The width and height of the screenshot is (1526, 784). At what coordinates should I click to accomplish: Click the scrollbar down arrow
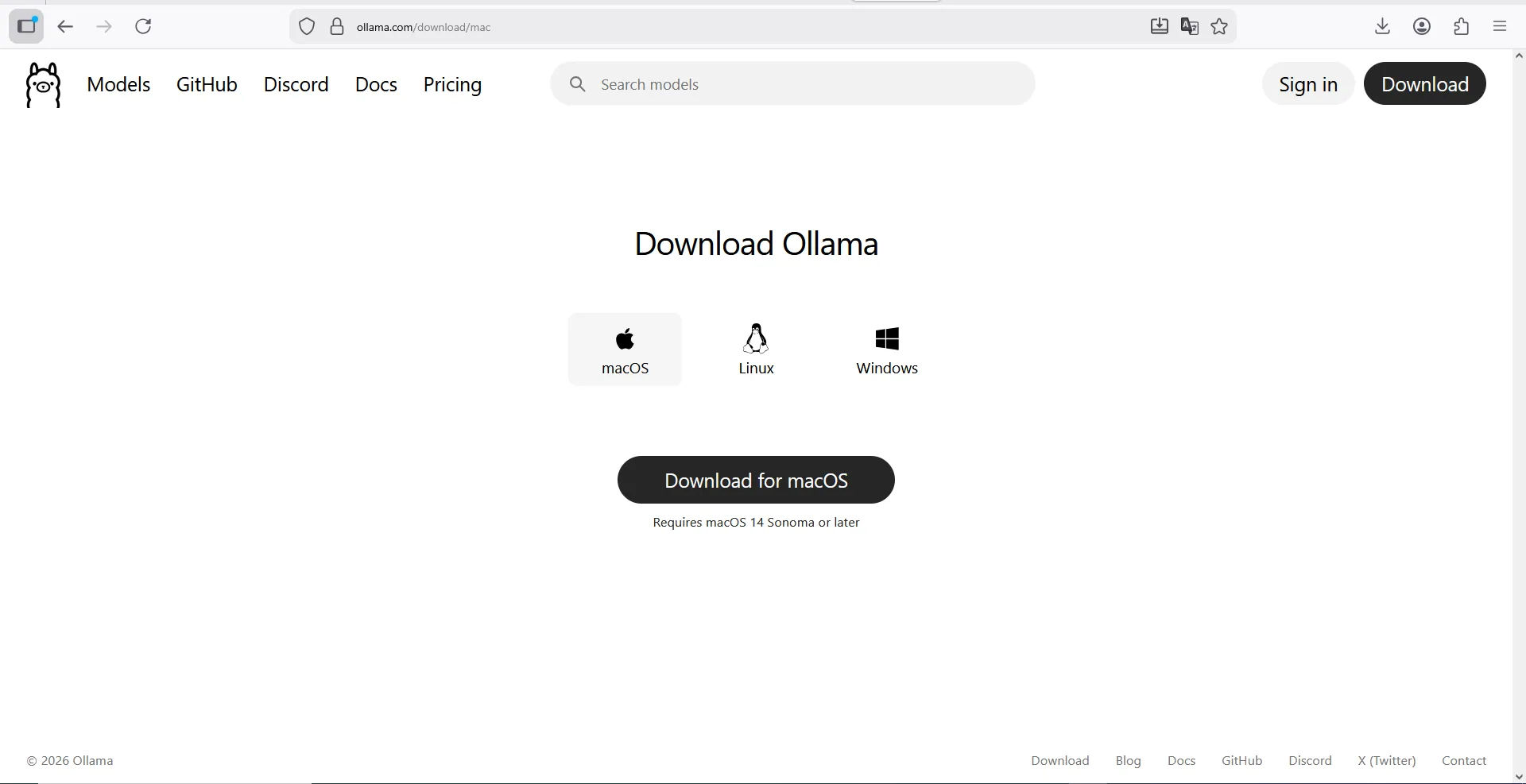click(1519, 776)
